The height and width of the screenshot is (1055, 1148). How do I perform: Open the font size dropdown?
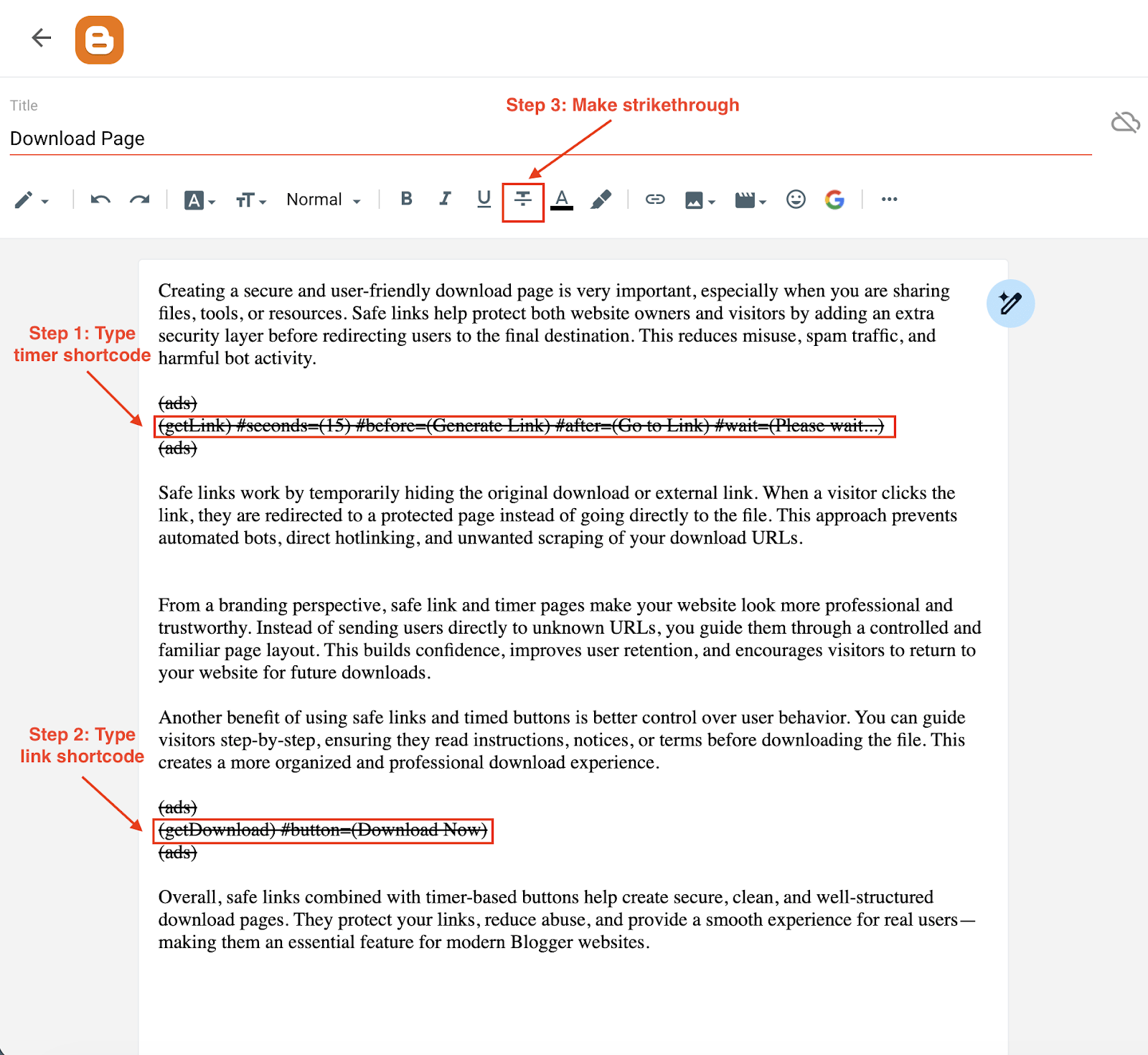tap(251, 200)
